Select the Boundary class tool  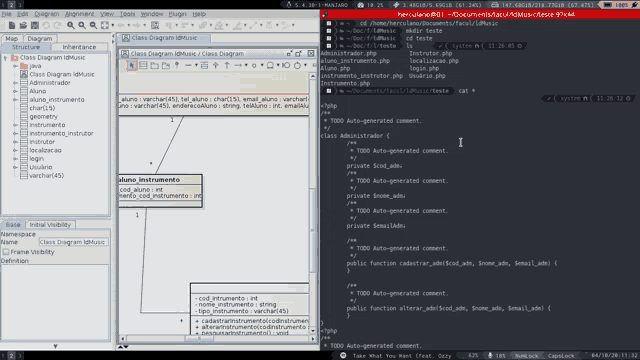coord(286,65)
